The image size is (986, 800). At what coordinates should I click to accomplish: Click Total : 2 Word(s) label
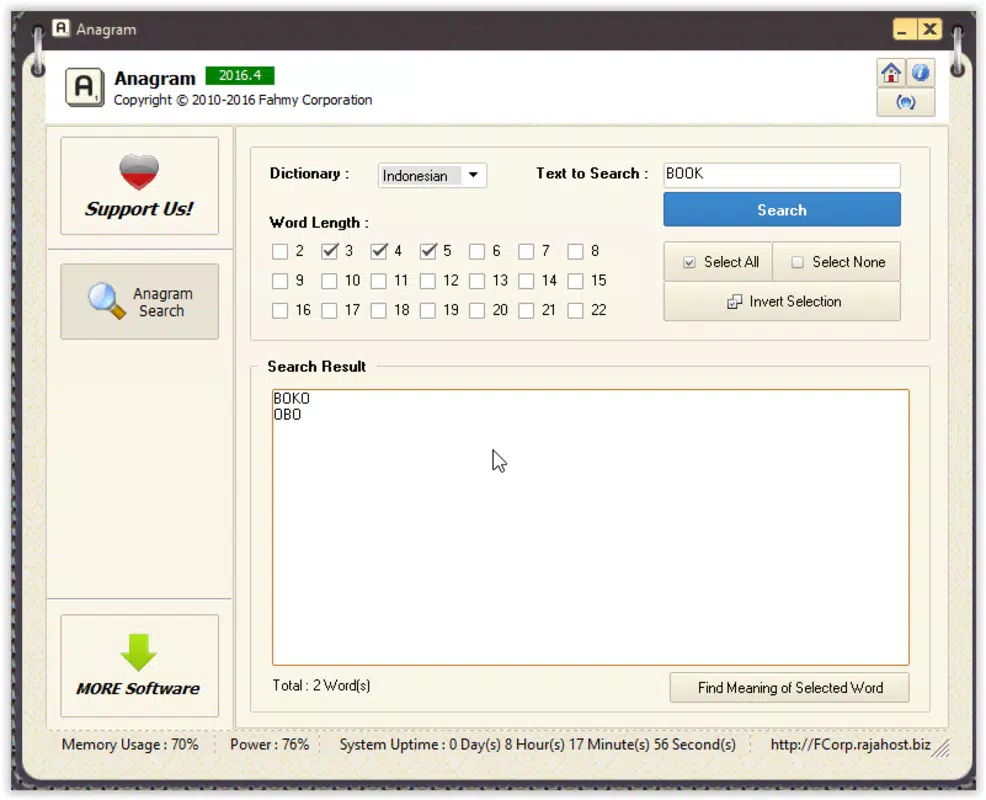[321, 686]
